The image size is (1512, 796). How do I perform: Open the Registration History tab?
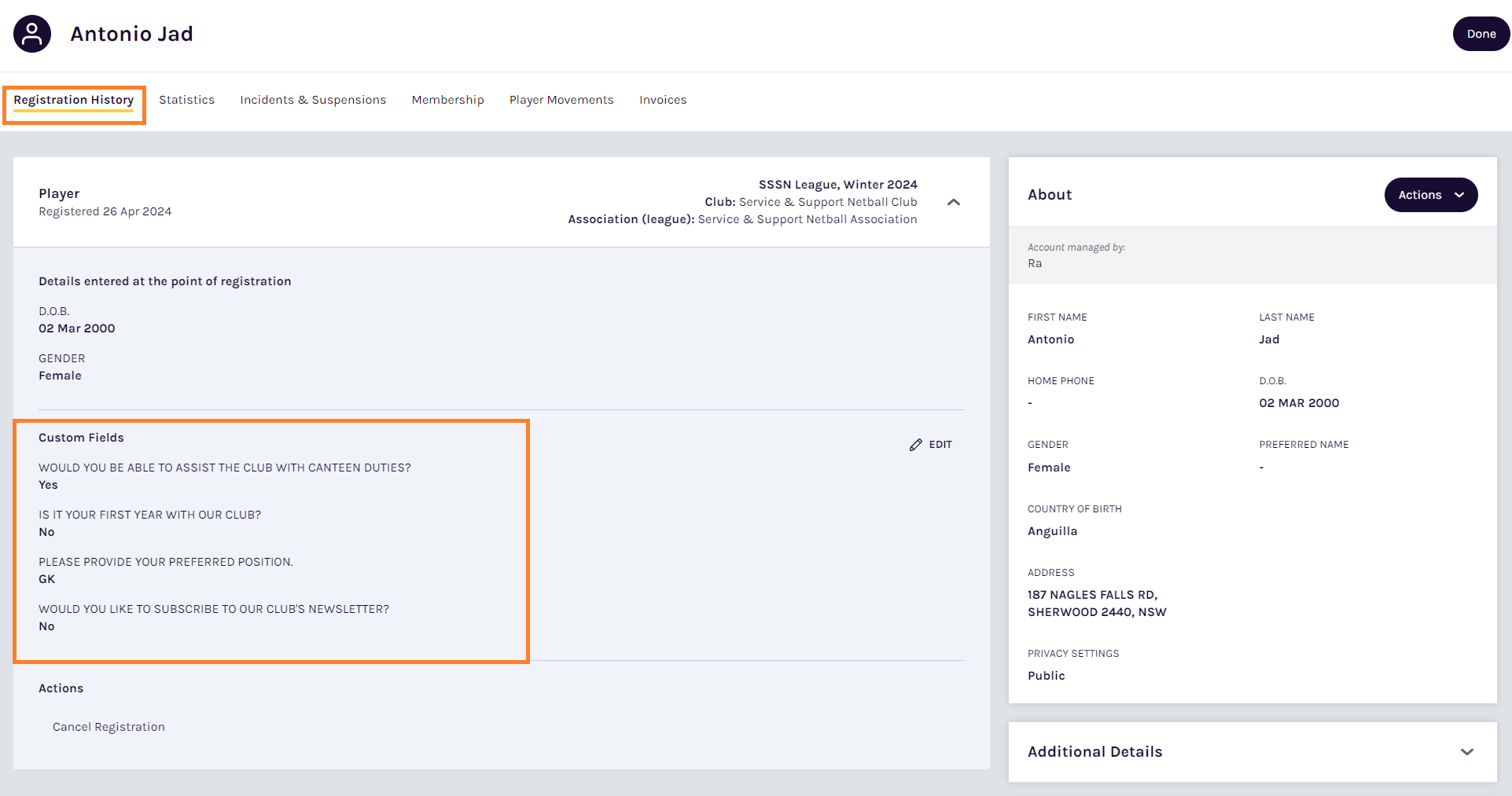pos(74,100)
